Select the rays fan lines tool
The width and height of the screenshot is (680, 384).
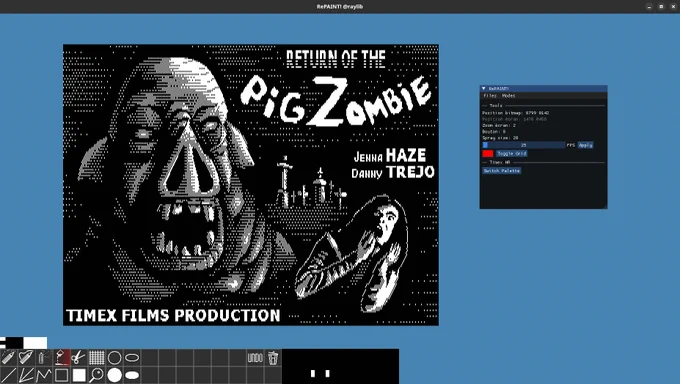[x=26, y=375]
